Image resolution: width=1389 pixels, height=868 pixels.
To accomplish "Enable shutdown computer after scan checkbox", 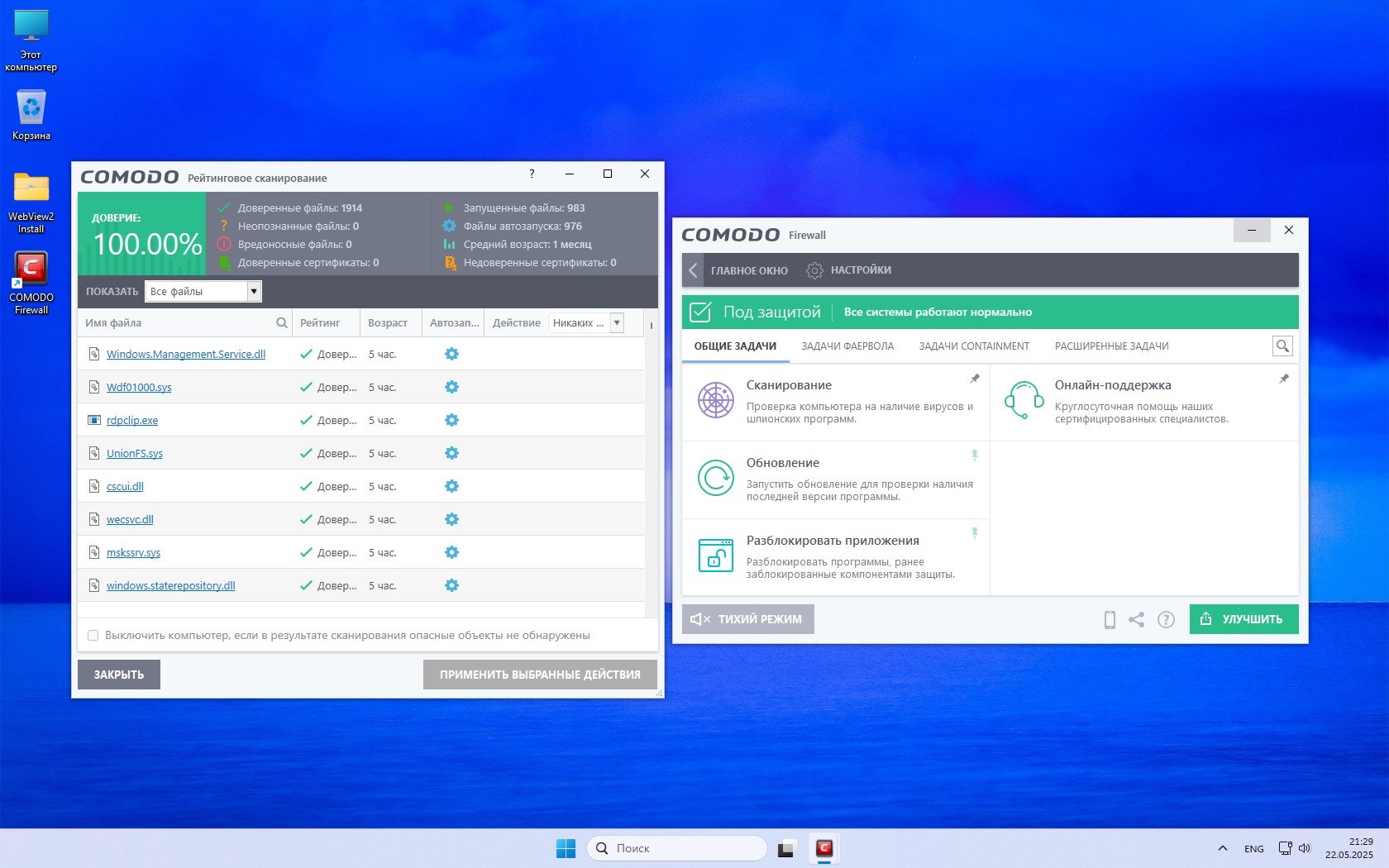I will pyautogui.click(x=93, y=636).
